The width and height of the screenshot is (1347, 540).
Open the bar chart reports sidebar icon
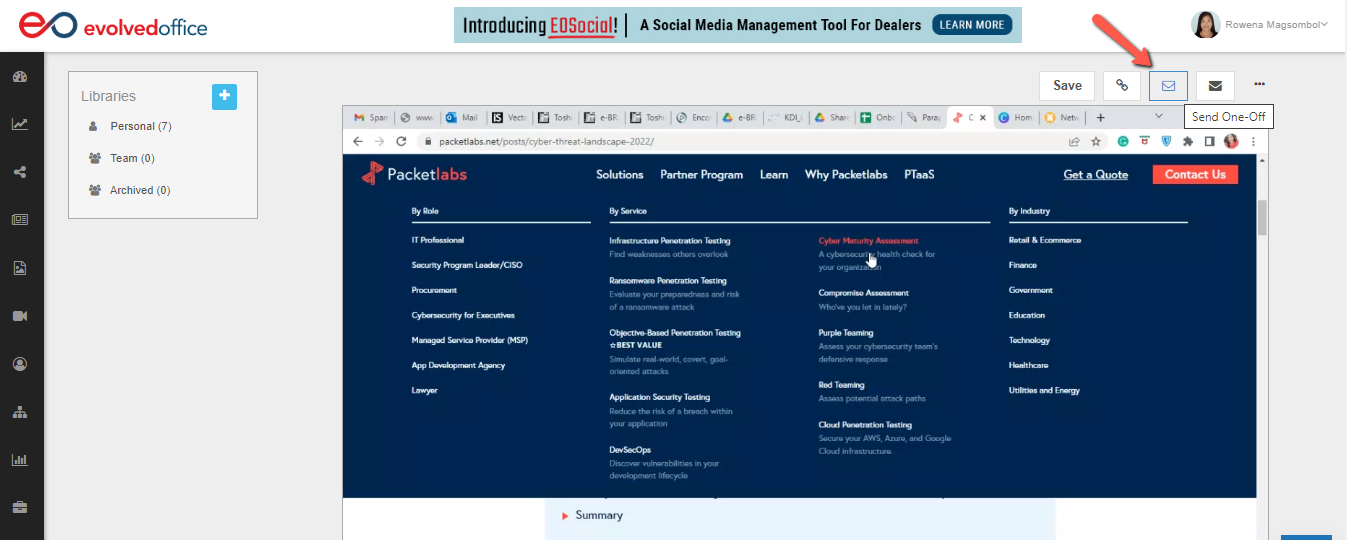click(x=19, y=460)
